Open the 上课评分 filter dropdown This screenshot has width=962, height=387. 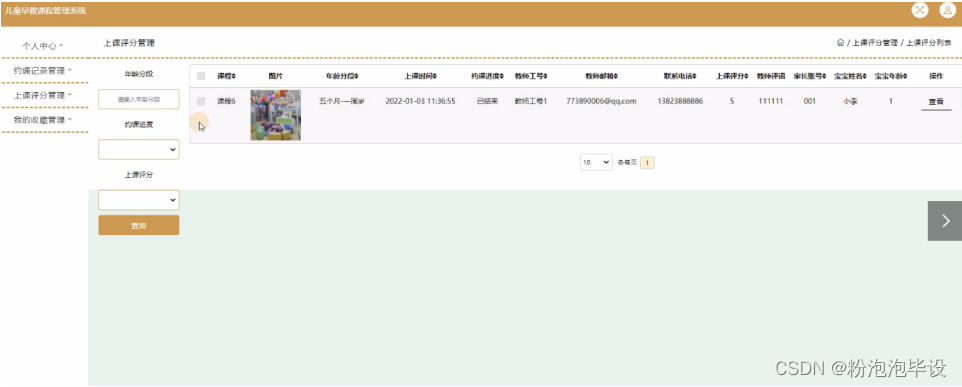(139, 199)
